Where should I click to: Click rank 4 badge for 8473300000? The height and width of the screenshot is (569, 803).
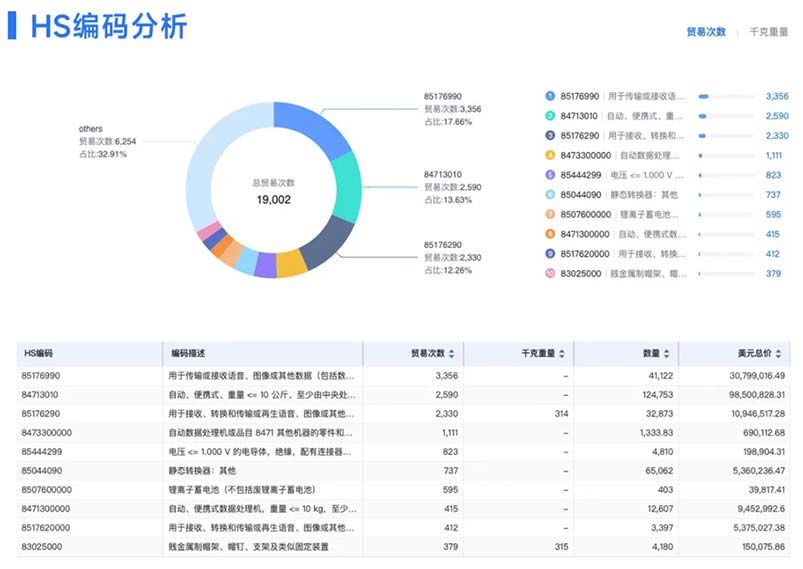tap(550, 155)
